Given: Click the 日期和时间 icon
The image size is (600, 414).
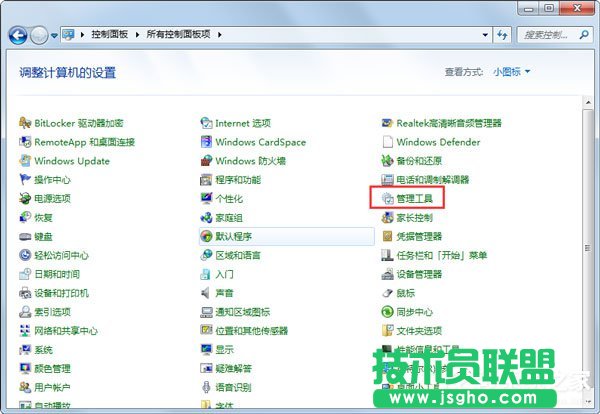Looking at the screenshot, I should tap(25, 274).
